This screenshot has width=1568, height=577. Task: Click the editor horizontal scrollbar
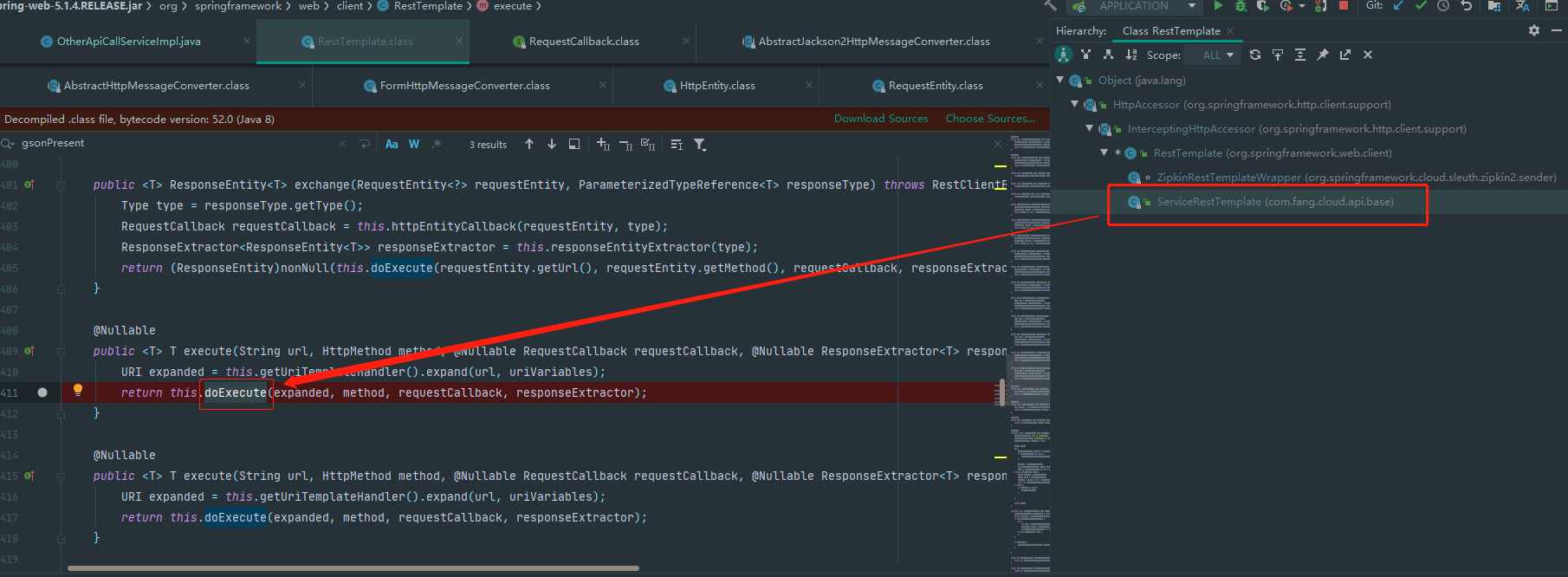pyautogui.click(x=353, y=568)
